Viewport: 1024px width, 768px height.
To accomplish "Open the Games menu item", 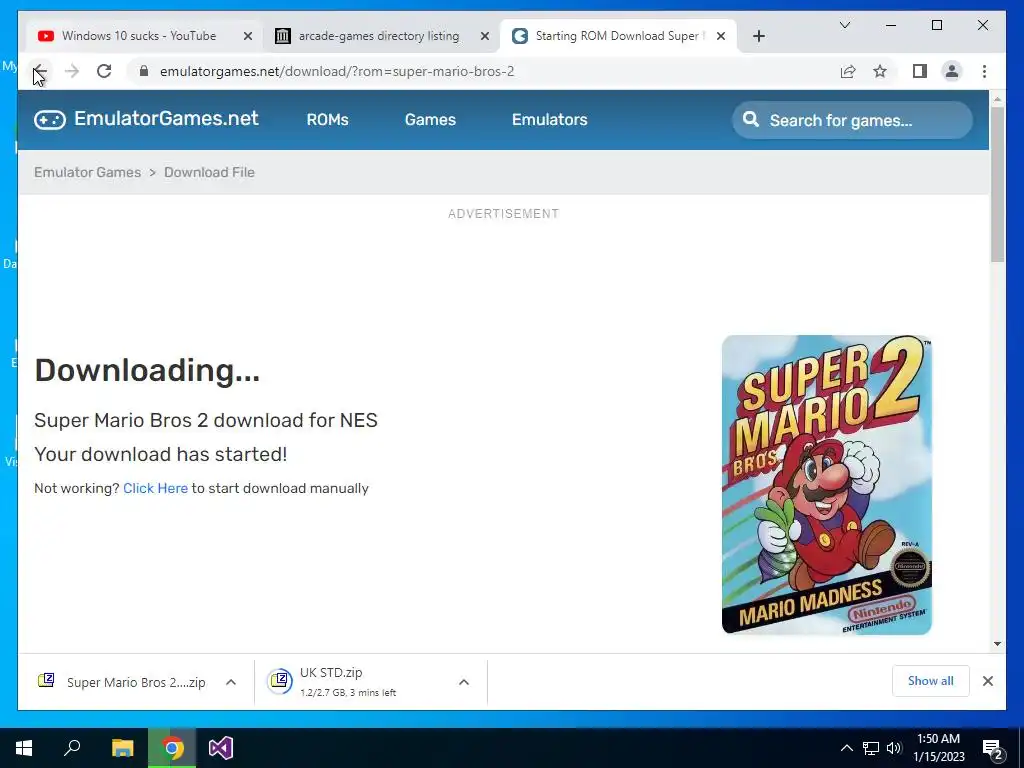I will [430, 120].
